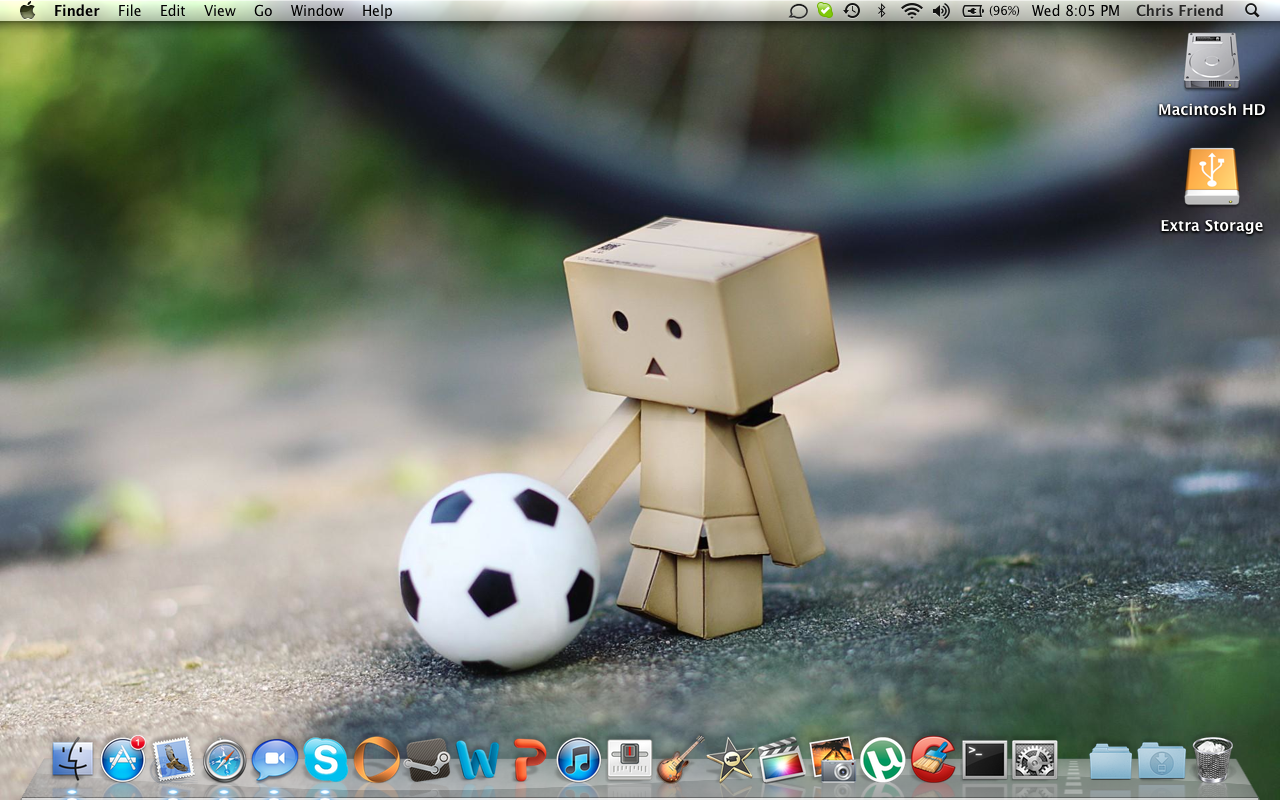
Task: Open Time Machine menu bar icon
Action: (852, 10)
